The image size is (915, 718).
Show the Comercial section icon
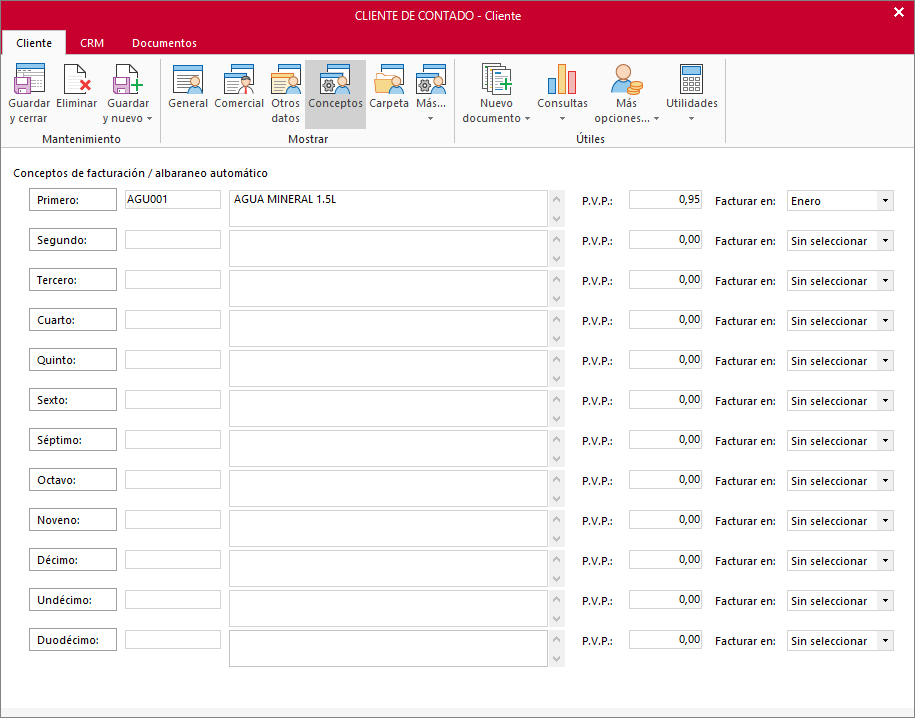(x=239, y=80)
